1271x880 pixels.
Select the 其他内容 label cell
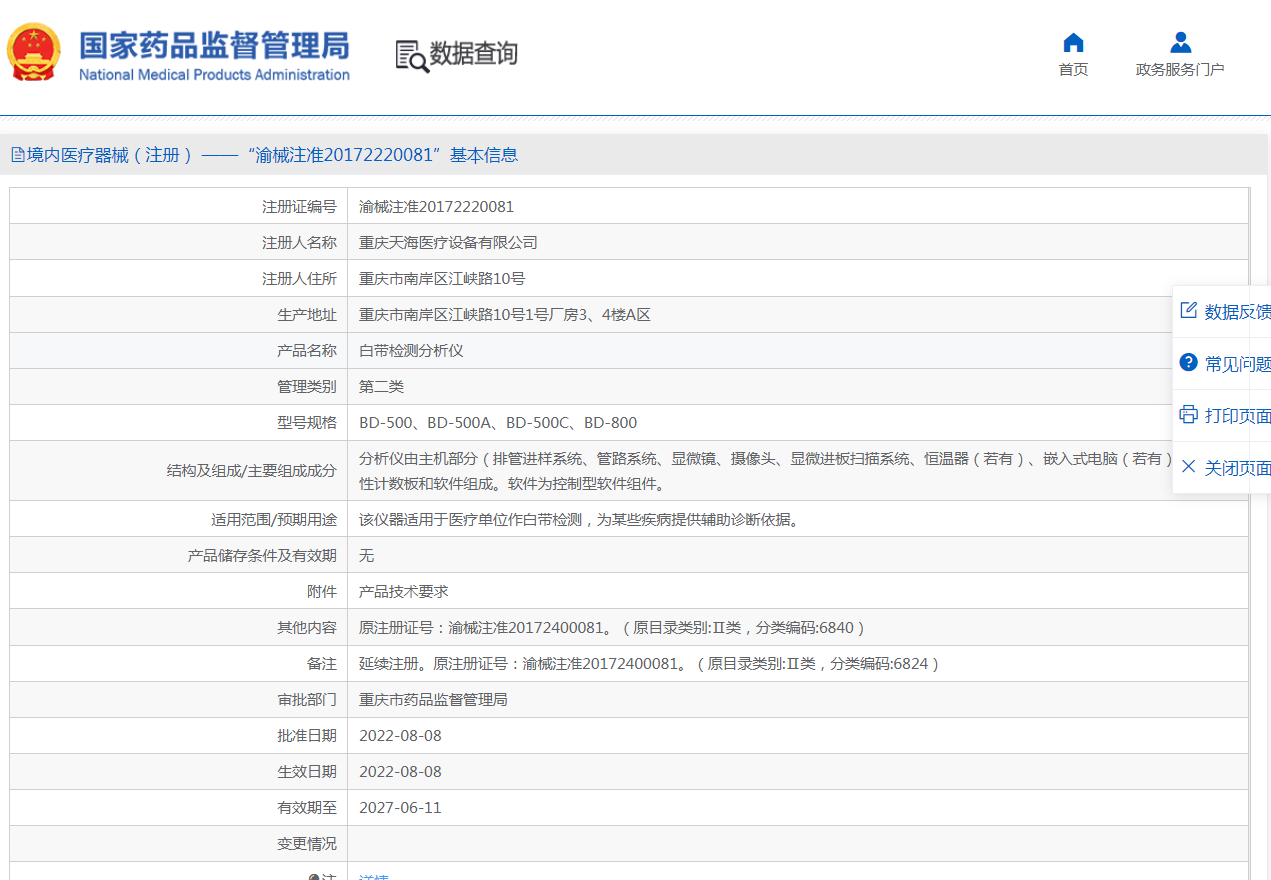[x=179, y=627]
